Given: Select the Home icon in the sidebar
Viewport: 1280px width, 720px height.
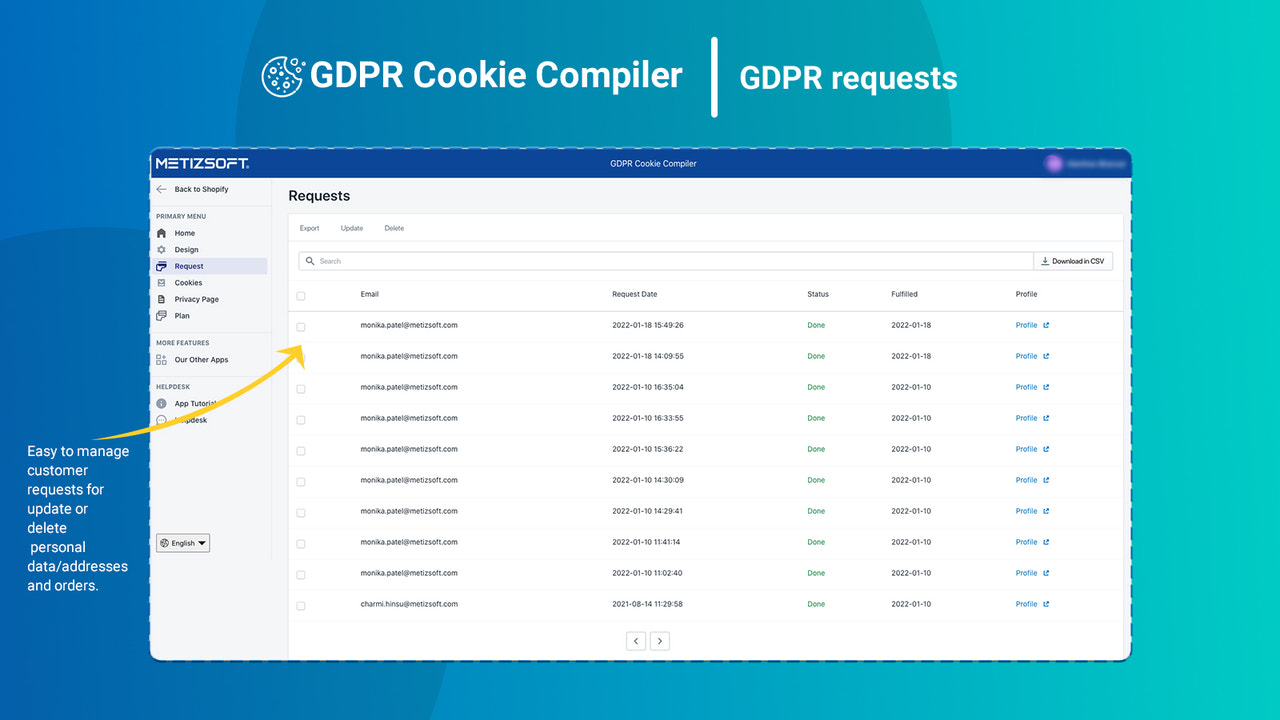Looking at the screenshot, I should click(x=161, y=233).
